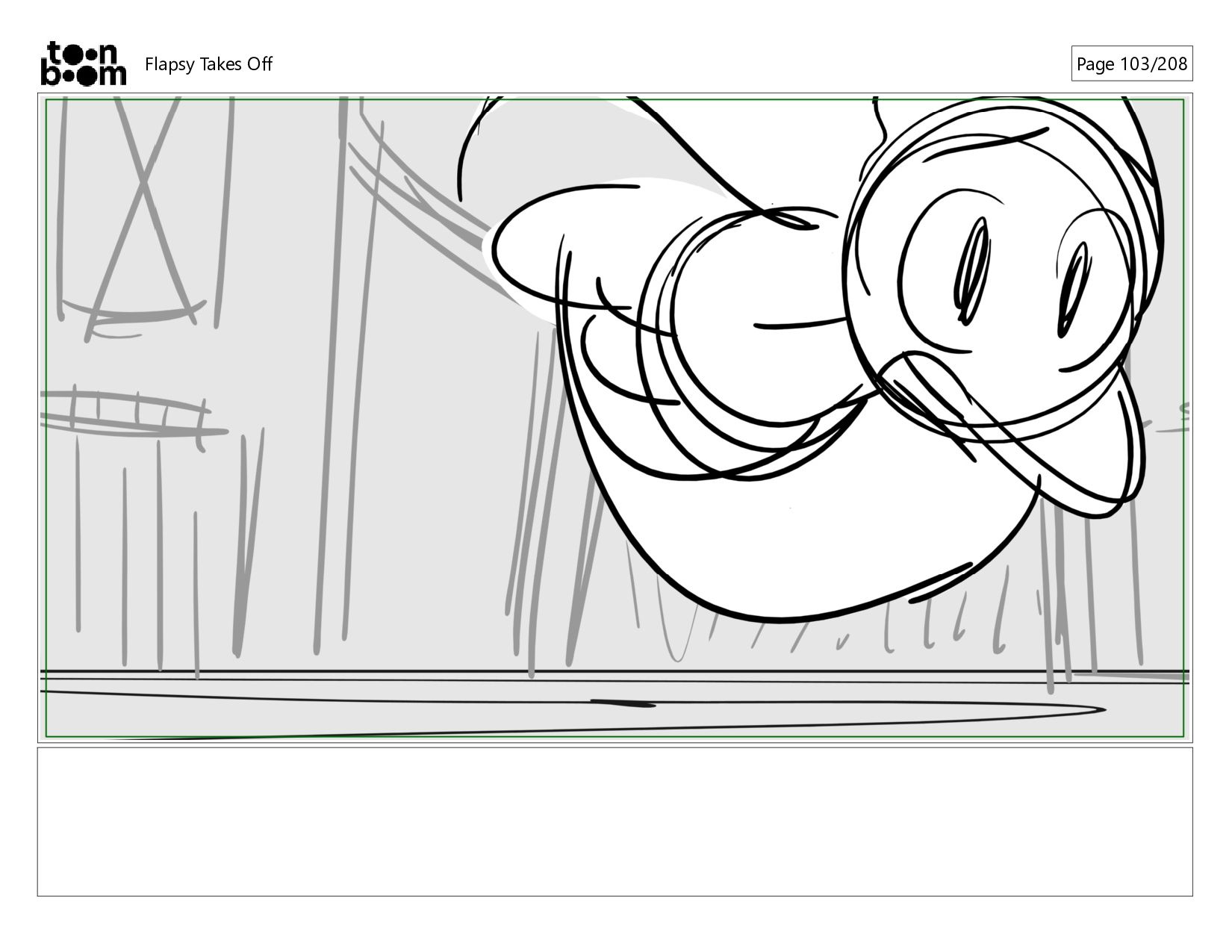
Task: Select the 'Flapsy Takes Off' title text
Action: (x=208, y=64)
